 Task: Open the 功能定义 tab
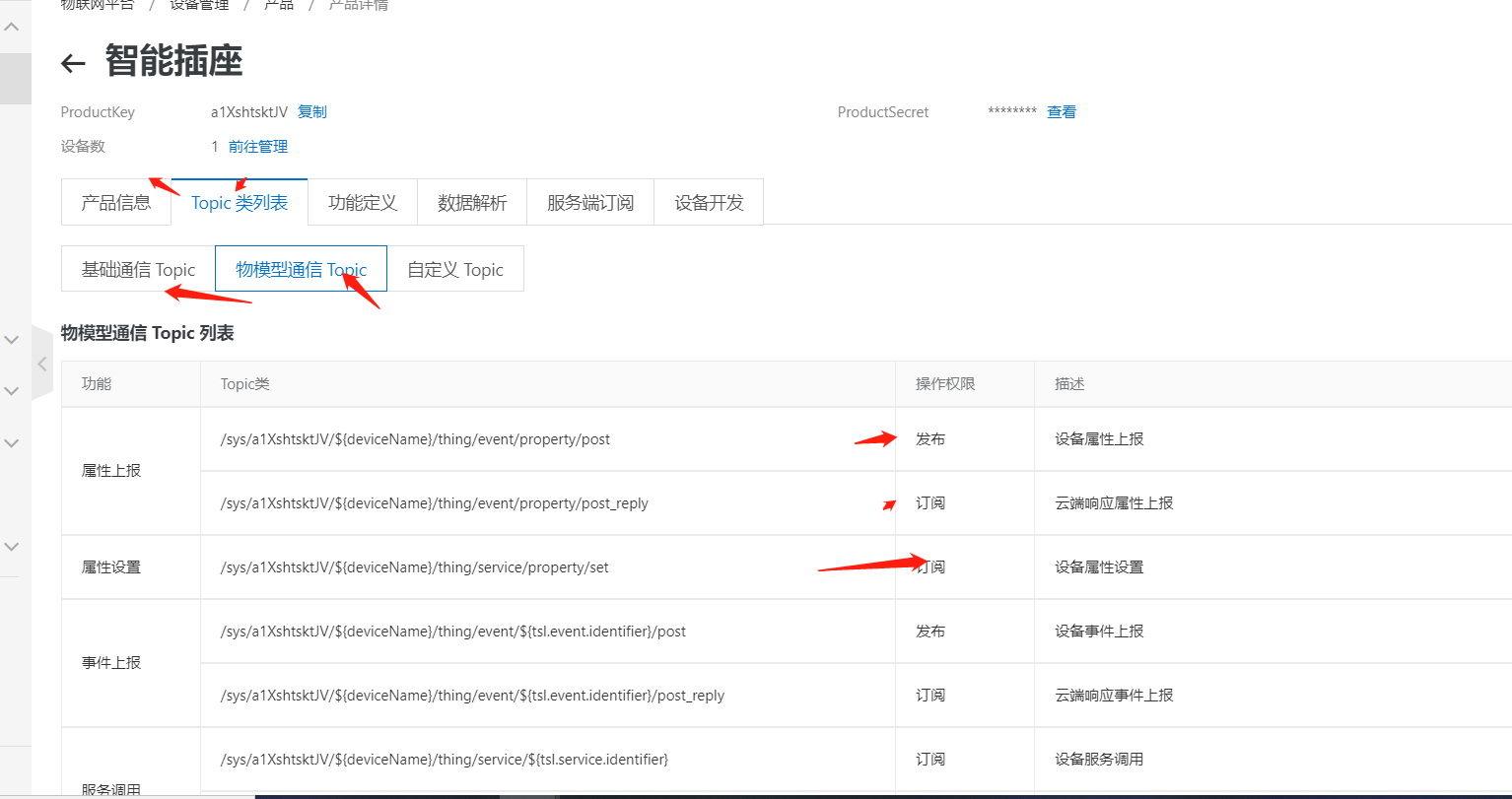pyautogui.click(x=363, y=203)
